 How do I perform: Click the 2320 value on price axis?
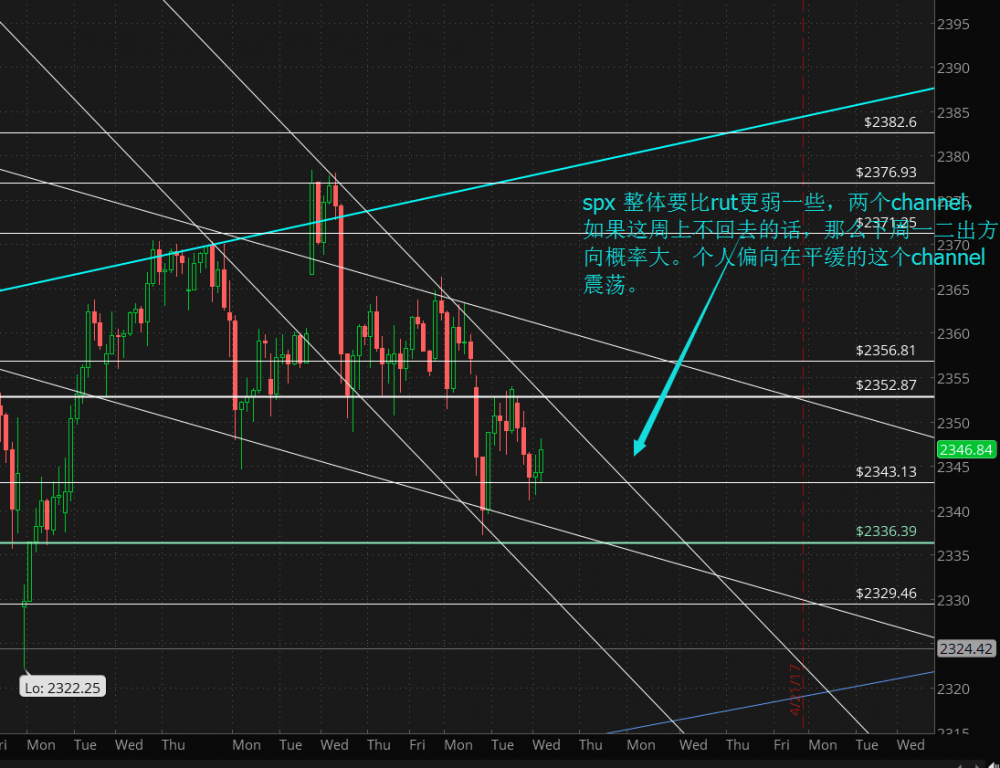953,689
